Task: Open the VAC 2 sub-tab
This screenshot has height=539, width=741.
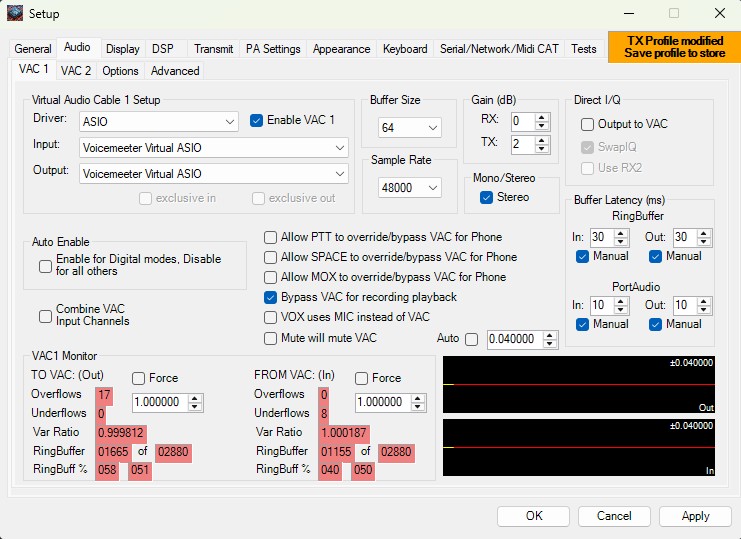Action: [x=76, y=71]
